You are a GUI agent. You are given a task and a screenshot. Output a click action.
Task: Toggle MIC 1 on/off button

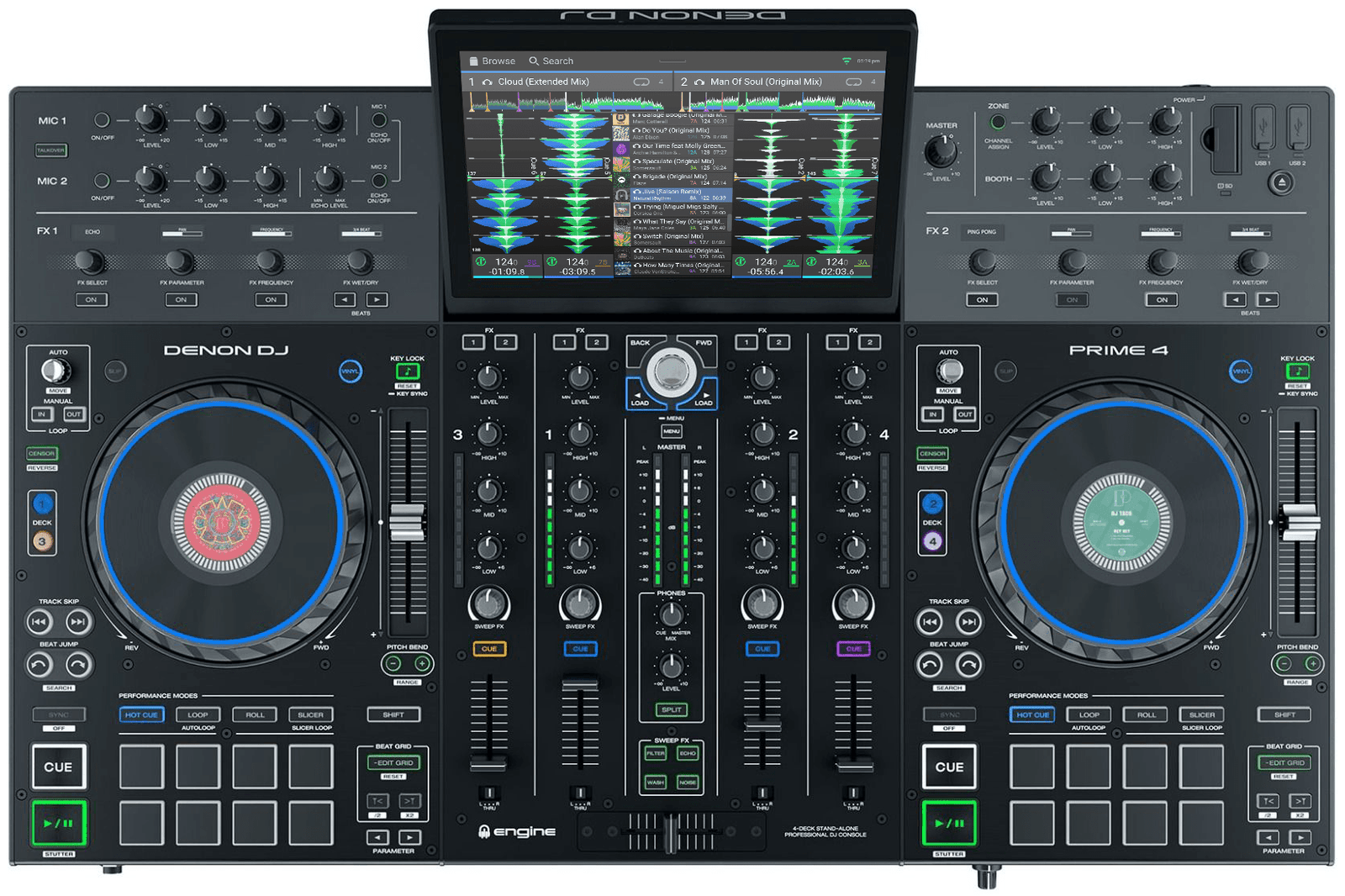102,120
